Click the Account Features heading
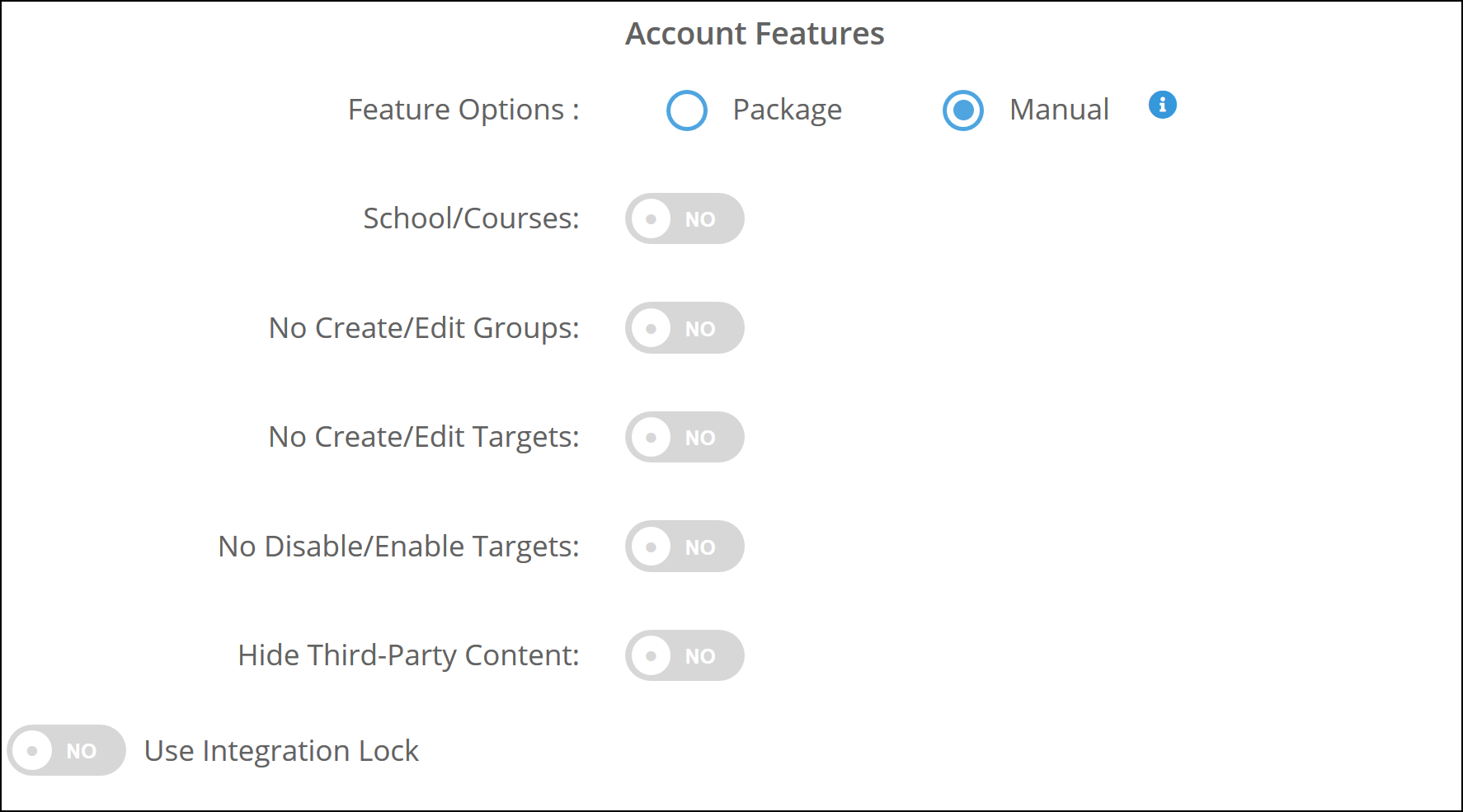This screenshot has height=812, width=1463. [x=755, y=34]
